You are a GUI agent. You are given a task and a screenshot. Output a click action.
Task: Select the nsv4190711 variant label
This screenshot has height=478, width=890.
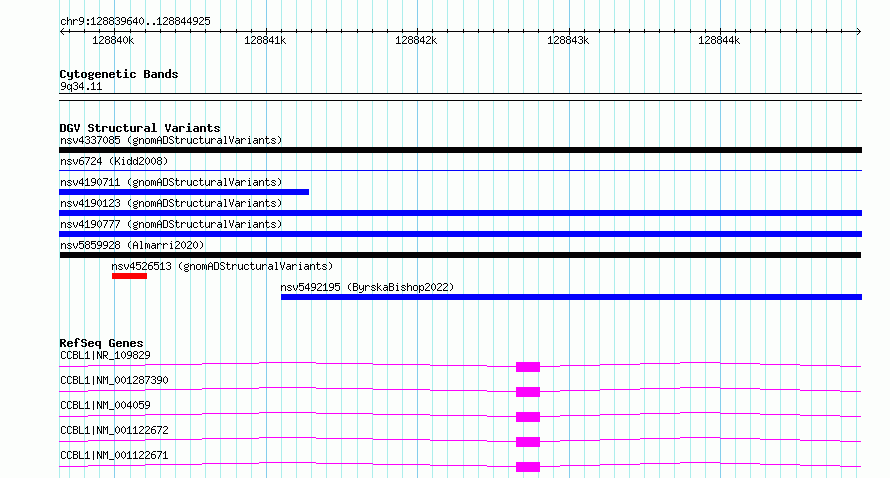coord(171,182)
